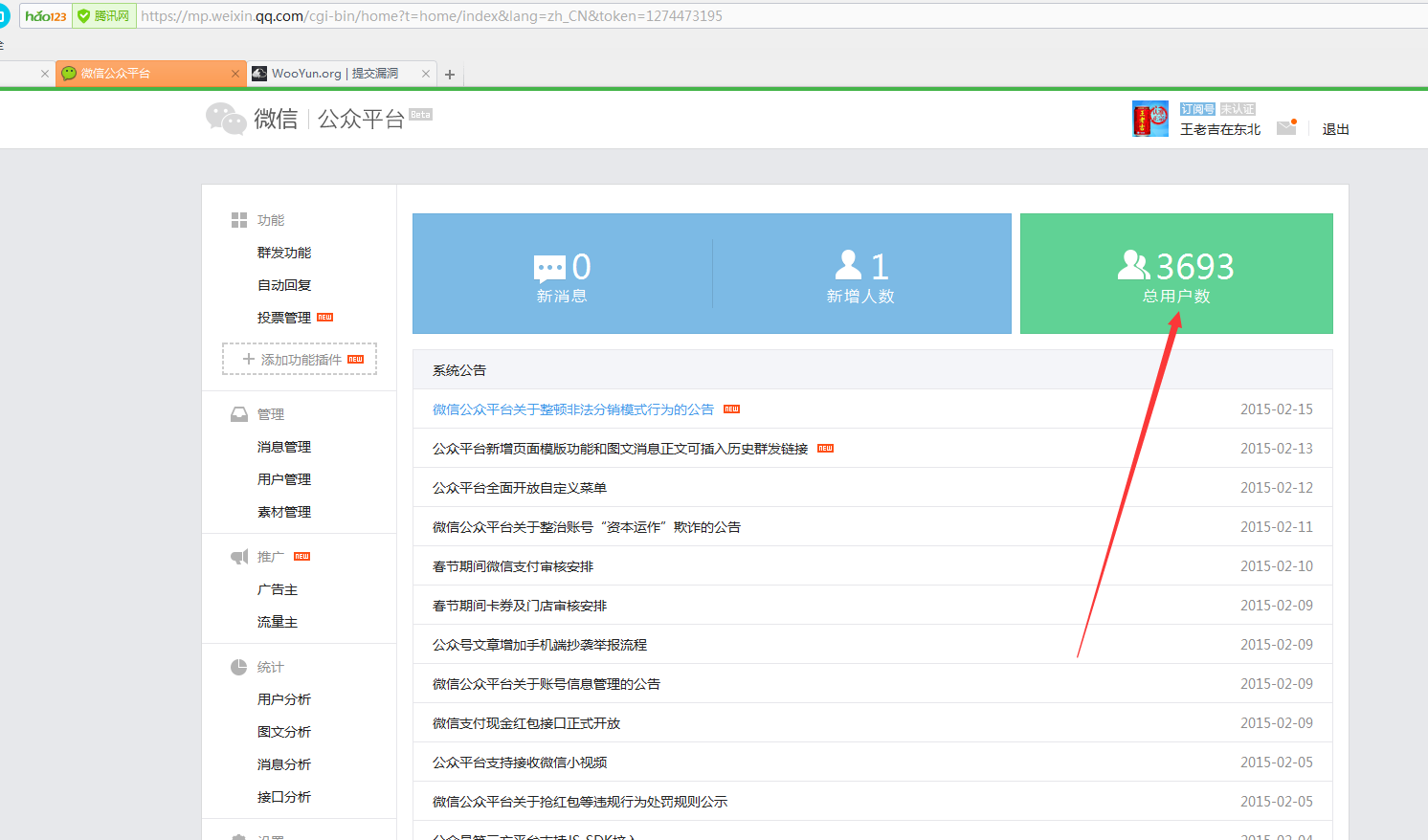
Task: Open 广告主 in sidebar
Action: click(x=278, y=589)
